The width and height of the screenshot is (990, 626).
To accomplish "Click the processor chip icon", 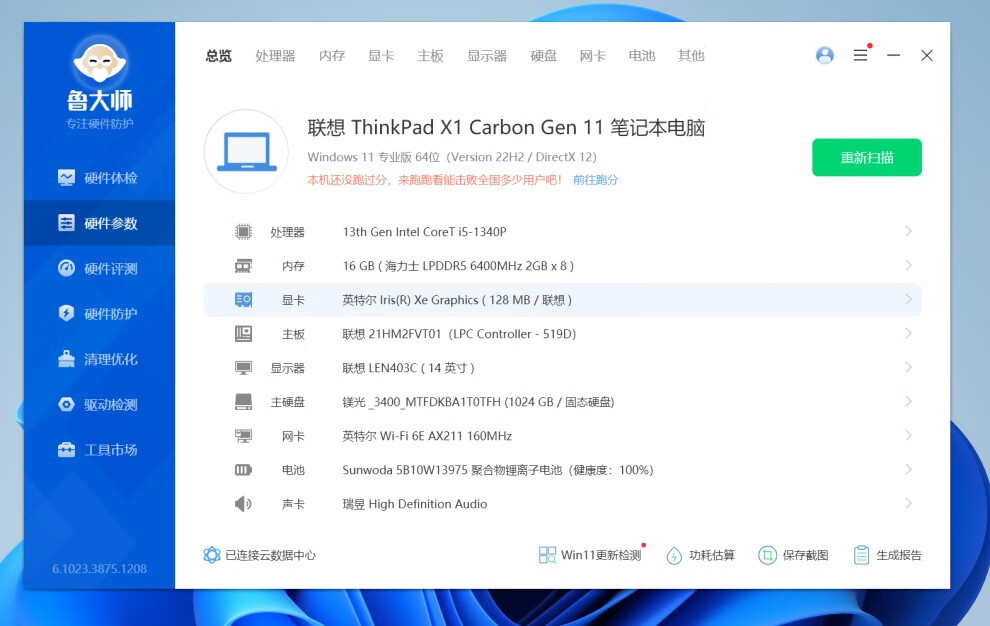I will click(243, 232).
